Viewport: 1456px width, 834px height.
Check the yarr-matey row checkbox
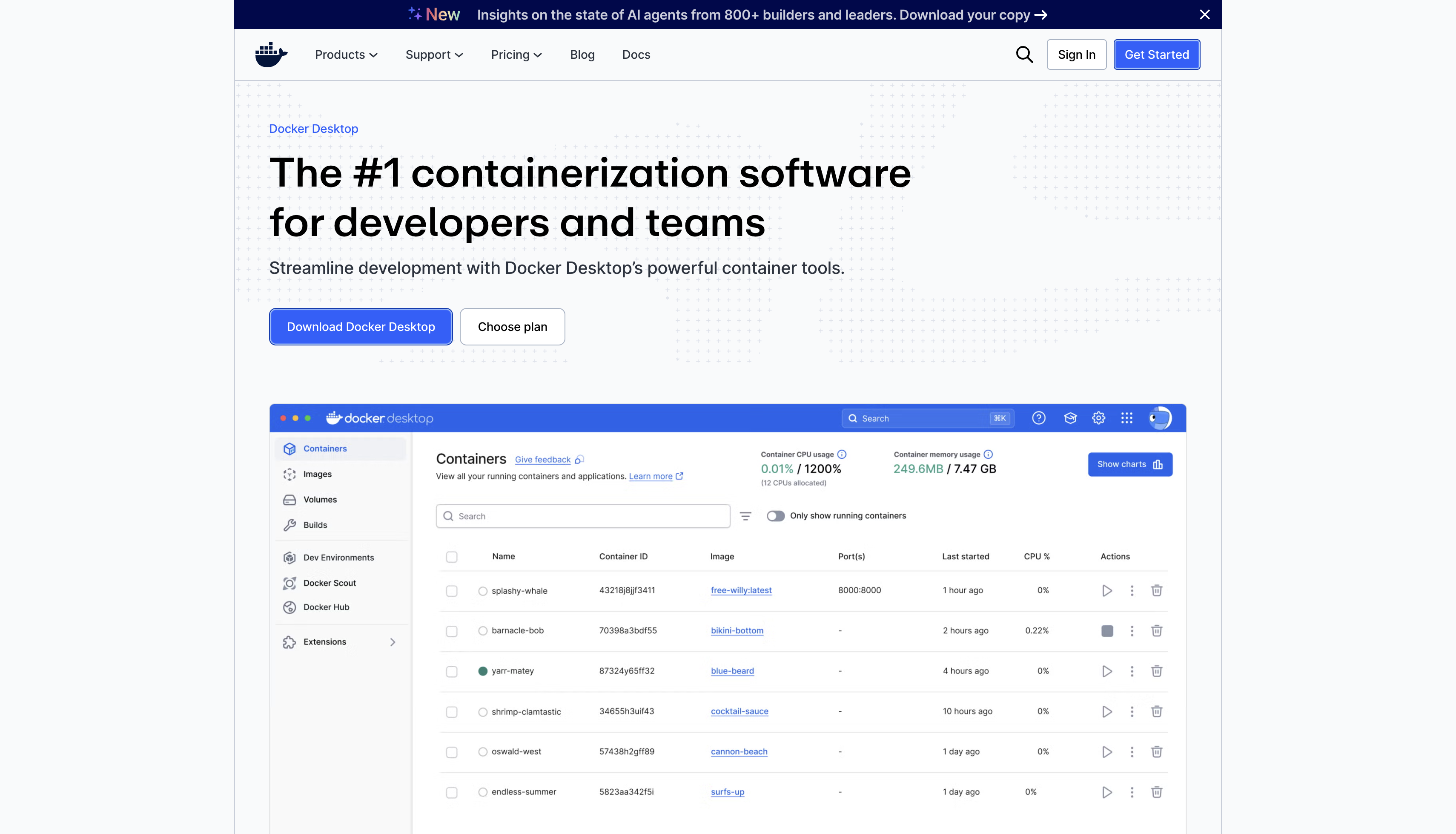click(452, 671)
